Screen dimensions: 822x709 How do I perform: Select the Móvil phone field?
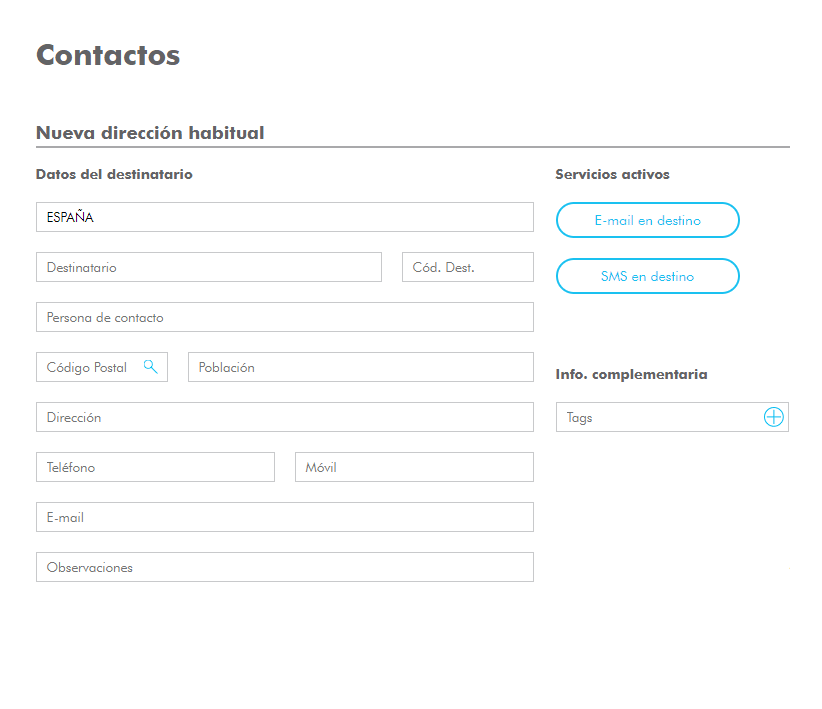pos(414,467)
